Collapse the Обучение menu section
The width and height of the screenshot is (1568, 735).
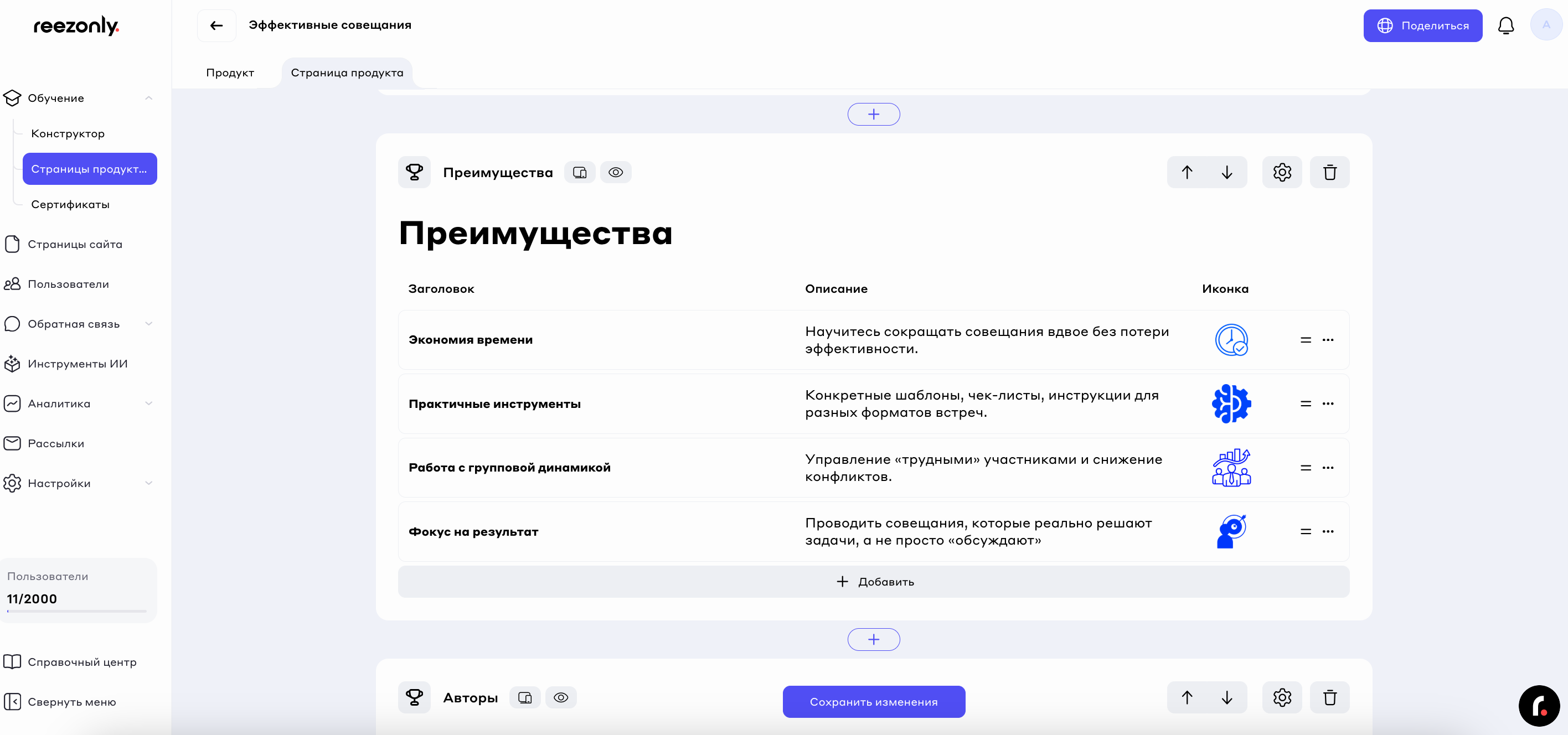[148, 98]
